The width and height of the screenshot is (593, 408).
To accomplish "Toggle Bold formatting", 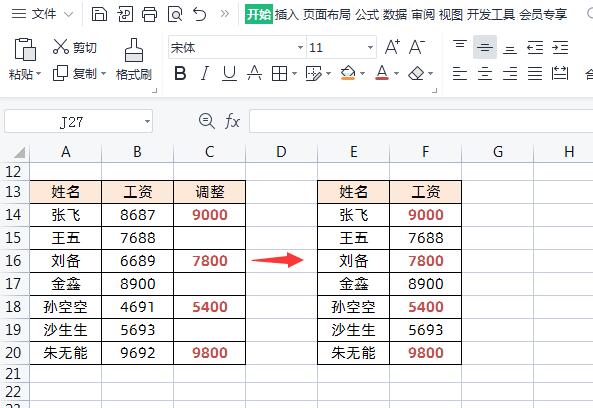I will coord(180,73).
